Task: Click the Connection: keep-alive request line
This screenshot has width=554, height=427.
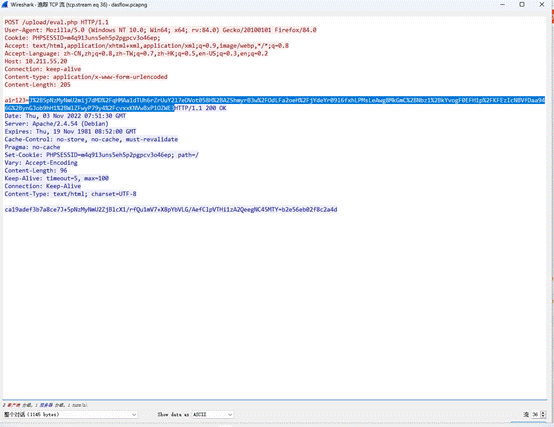Action: coord(43,69)
